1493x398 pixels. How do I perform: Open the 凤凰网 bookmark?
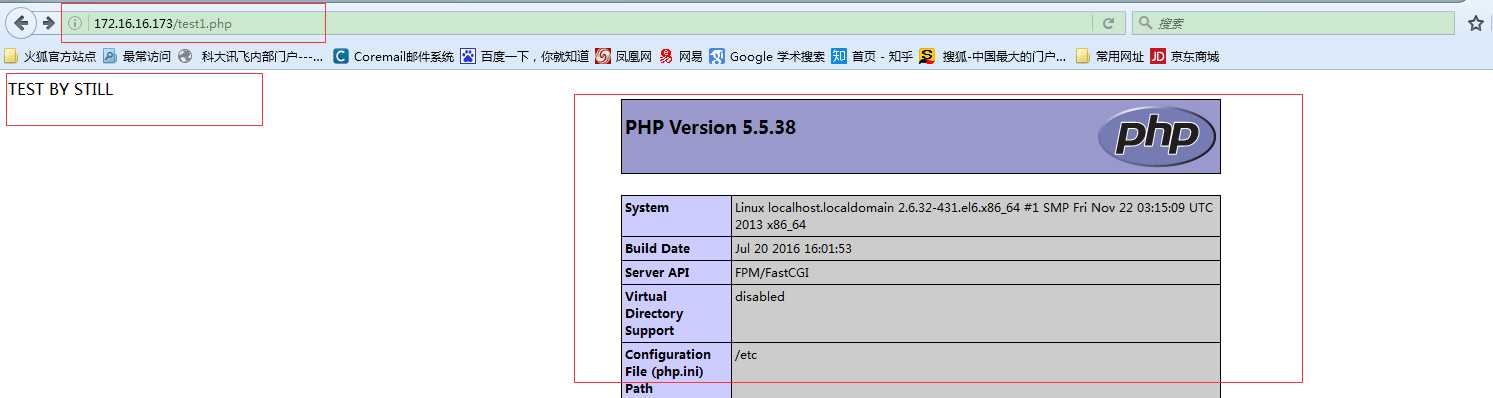click(624, 56)
